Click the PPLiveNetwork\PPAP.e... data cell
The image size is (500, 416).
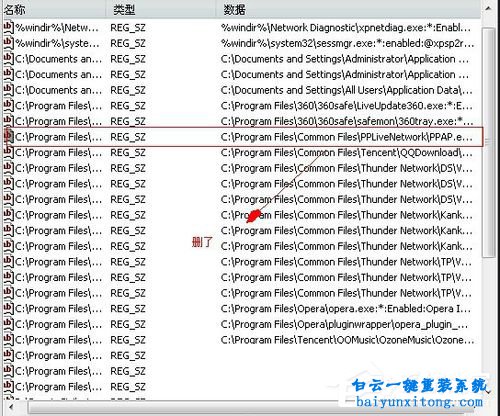click(x=347, y=137)
